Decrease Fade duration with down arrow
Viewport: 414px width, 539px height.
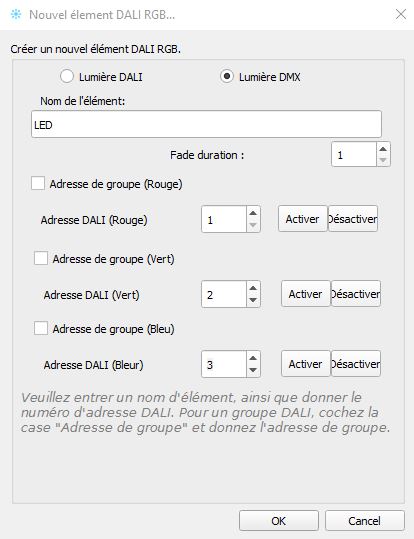click(x=383, y=160)
